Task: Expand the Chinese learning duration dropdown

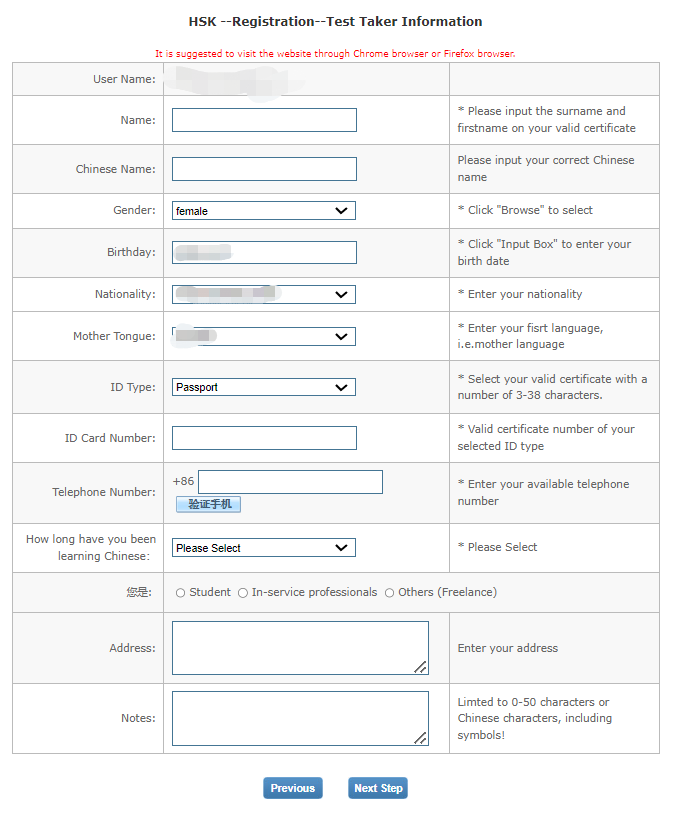Action: tap(264, 548)
